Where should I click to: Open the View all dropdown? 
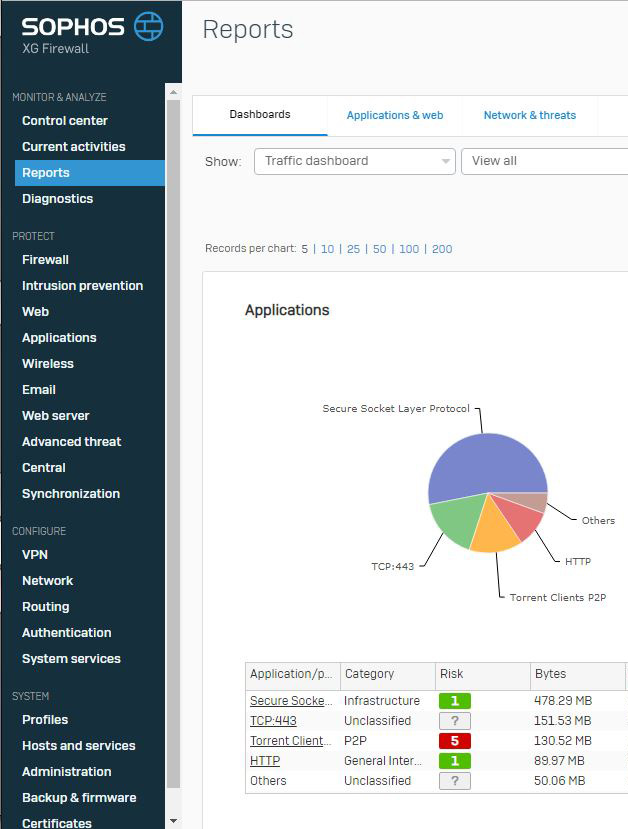click(x=544, y=161)
